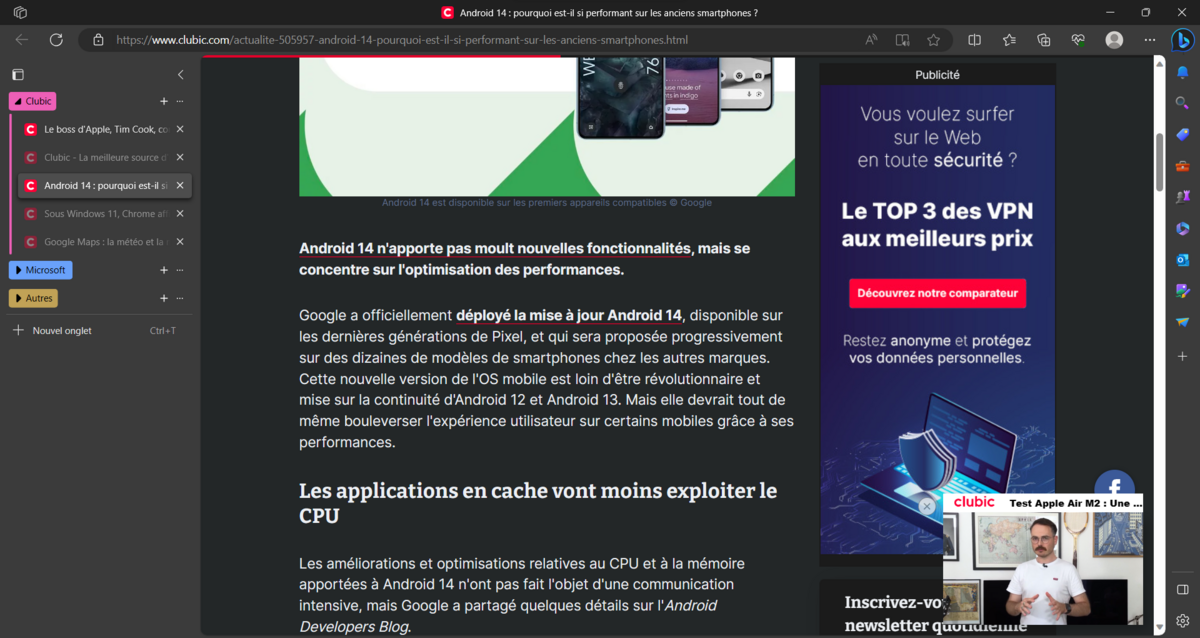Switch to "Sous Windows 11, Chrome" tab

105,213
